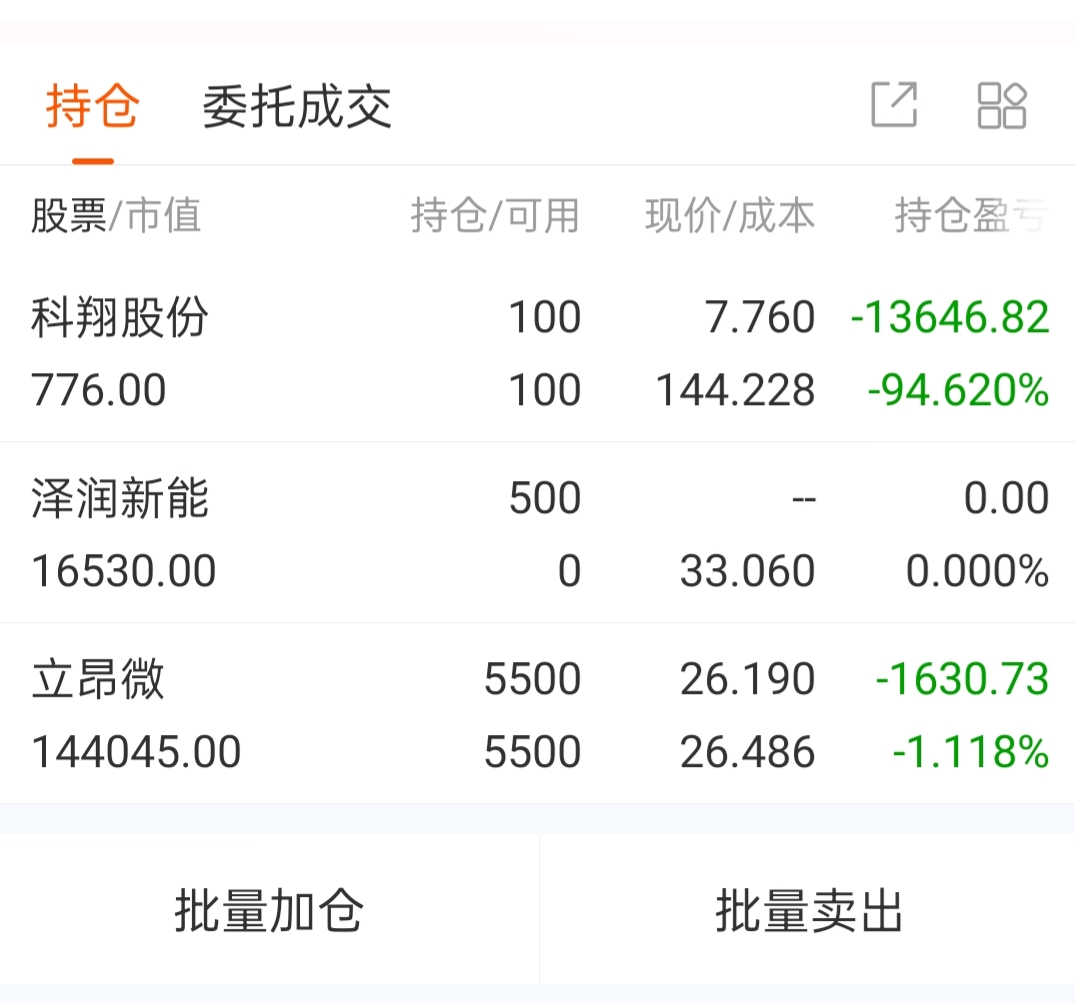Viewport: 1075px width, 1003px height.
Task: Select the 泽润新能 stock name
Action: point(120,499)
